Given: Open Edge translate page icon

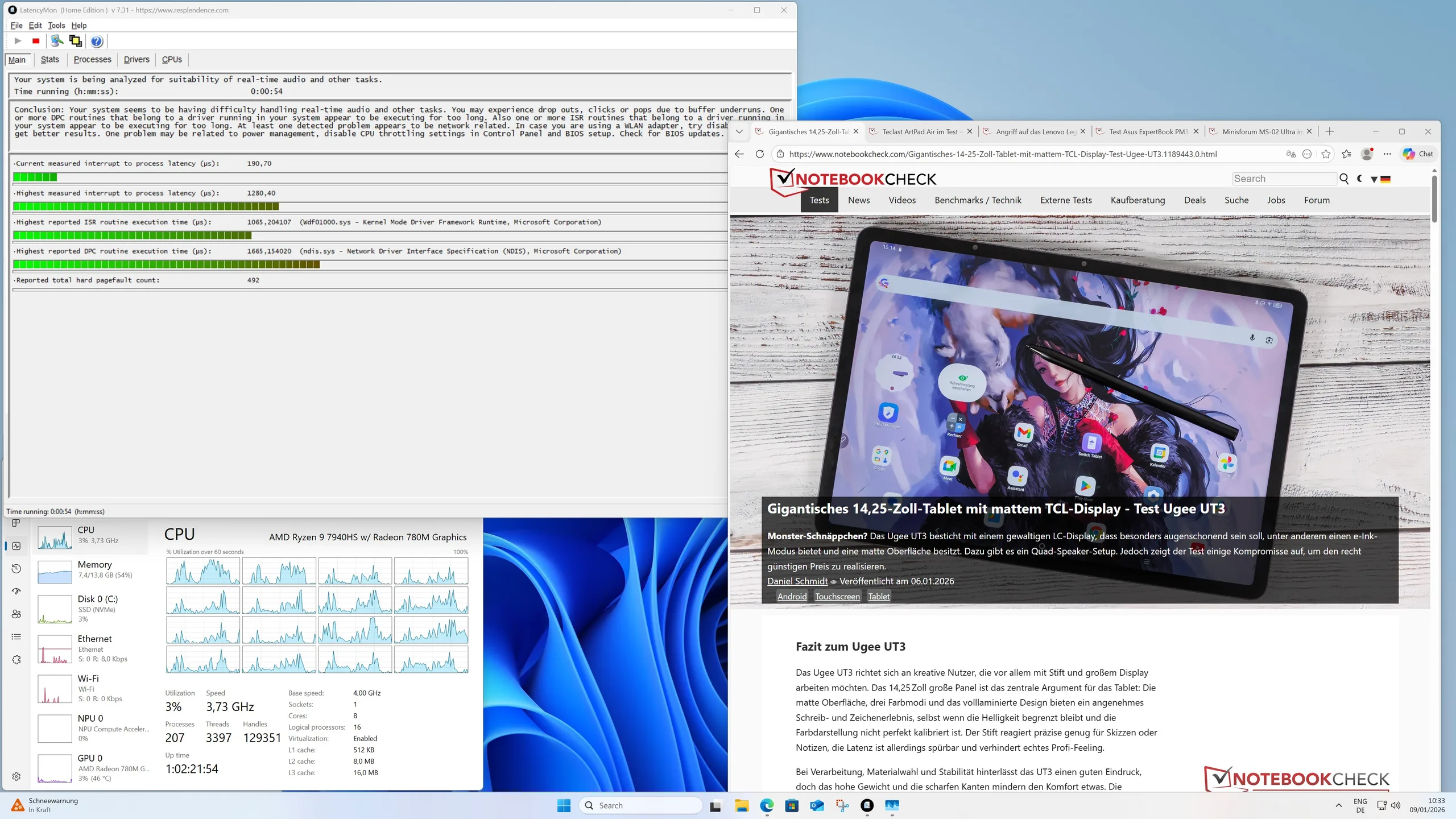Looking at the screenshot, I should (x=1290, y=154).
